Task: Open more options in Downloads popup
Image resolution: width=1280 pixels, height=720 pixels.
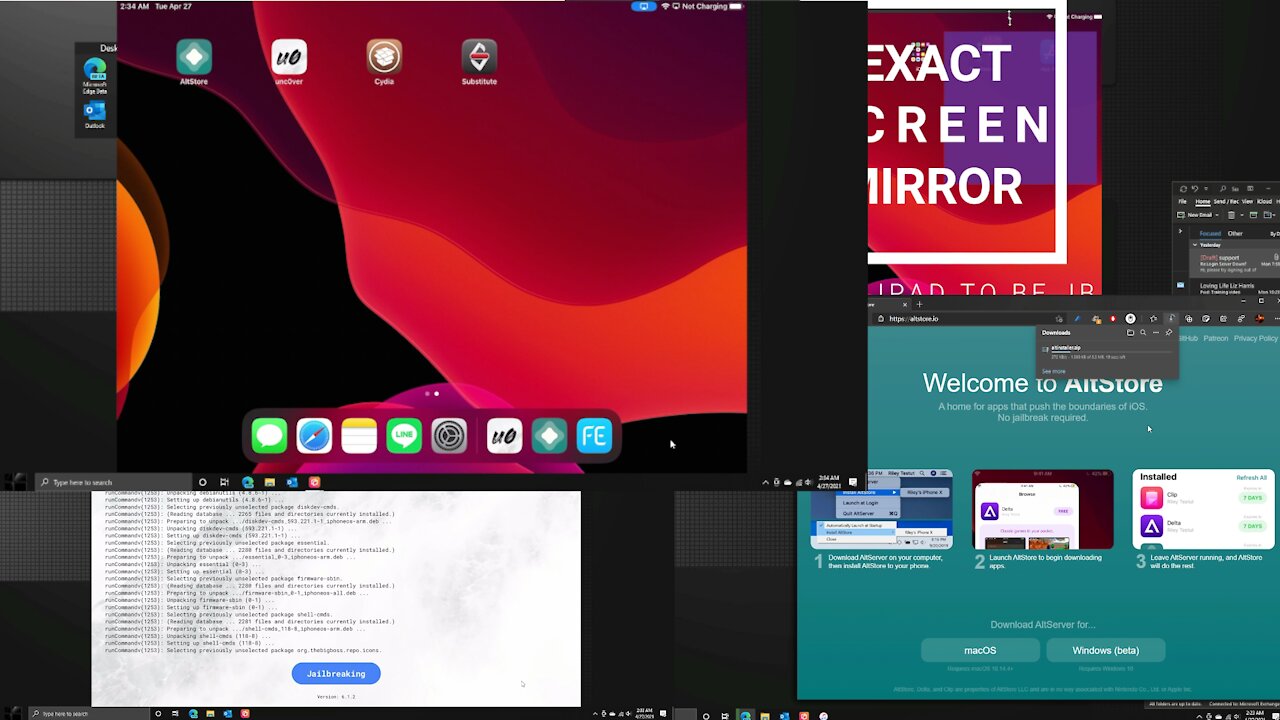Action: pyautogui.click(x=1156, y=332)
